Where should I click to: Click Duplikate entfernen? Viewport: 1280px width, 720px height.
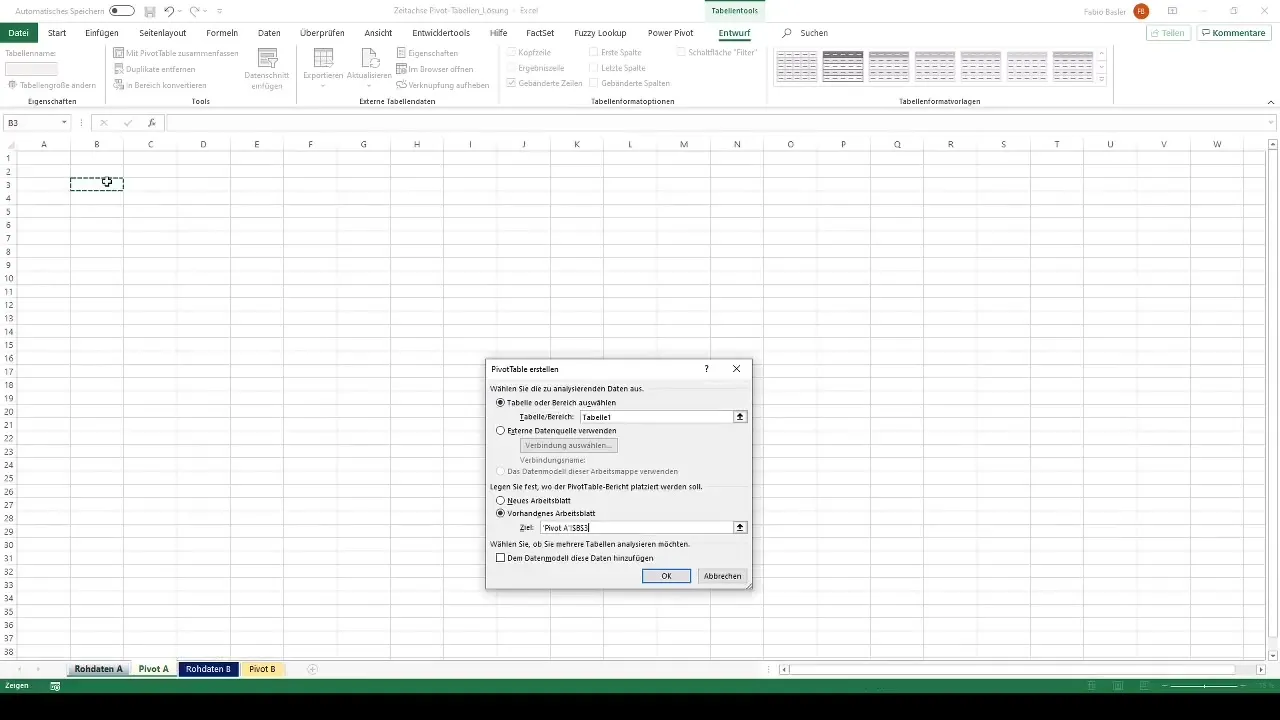(x=156, y=69)
